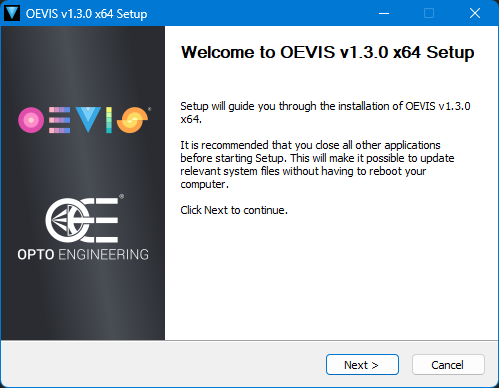Click the 'Click Next to continue' text

(234, 210)
